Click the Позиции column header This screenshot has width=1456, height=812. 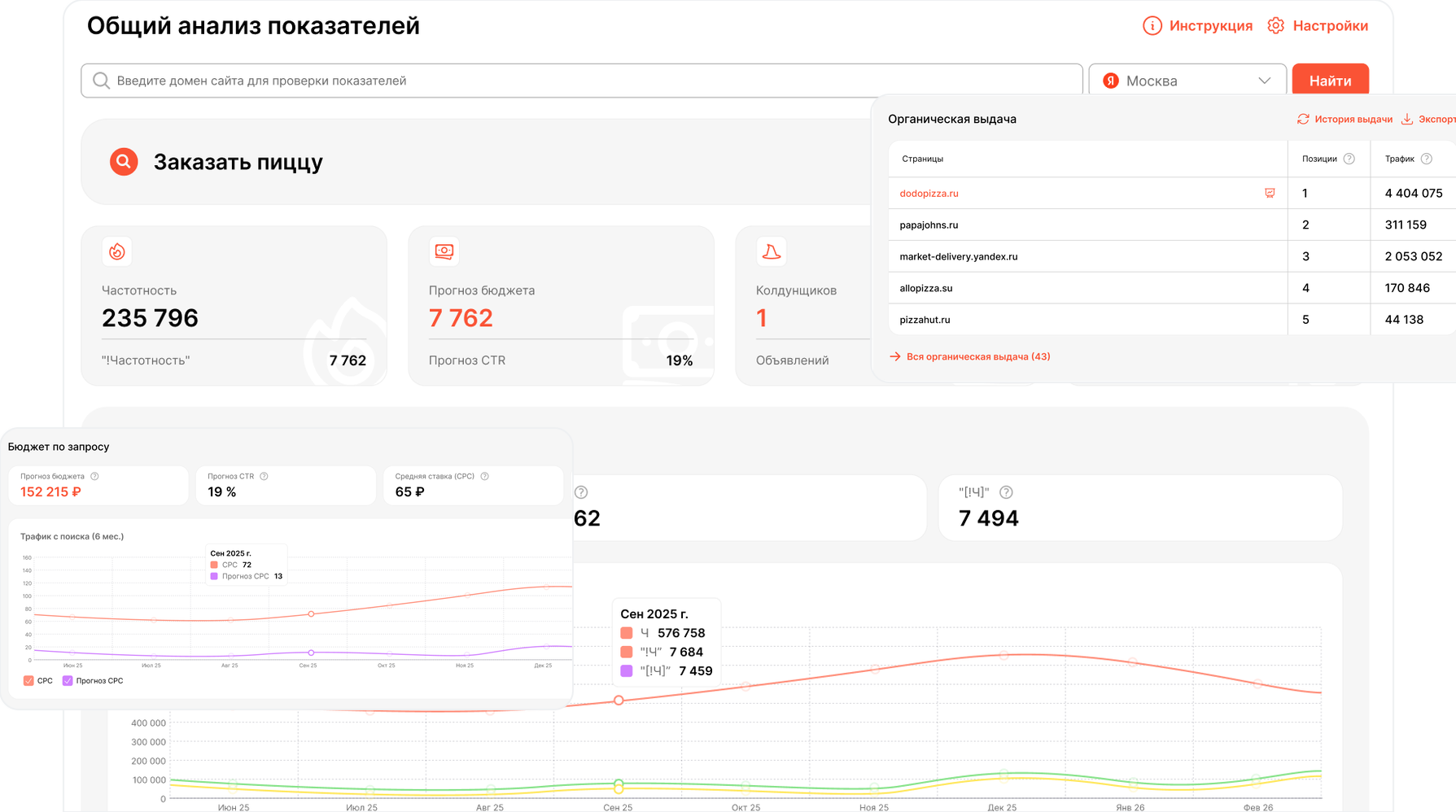click(1319, 159)
